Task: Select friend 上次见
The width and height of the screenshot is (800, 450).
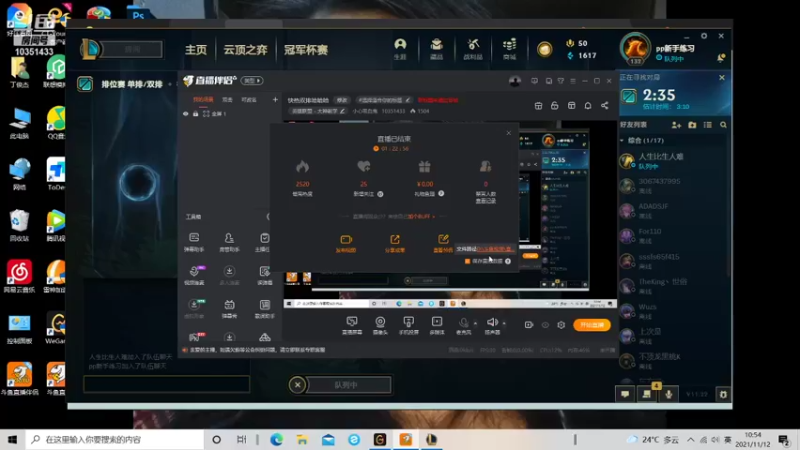Action: click(x=673, y=336)
